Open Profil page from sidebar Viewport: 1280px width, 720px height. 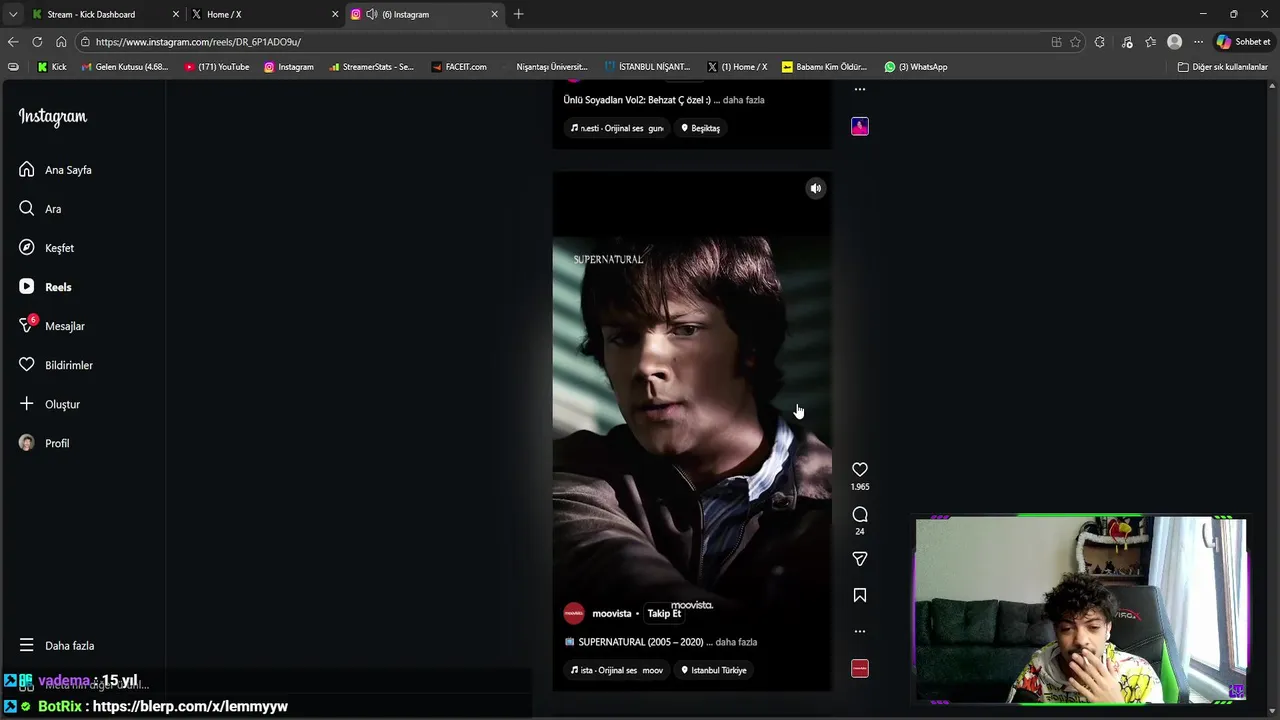(x=43, y=443)
